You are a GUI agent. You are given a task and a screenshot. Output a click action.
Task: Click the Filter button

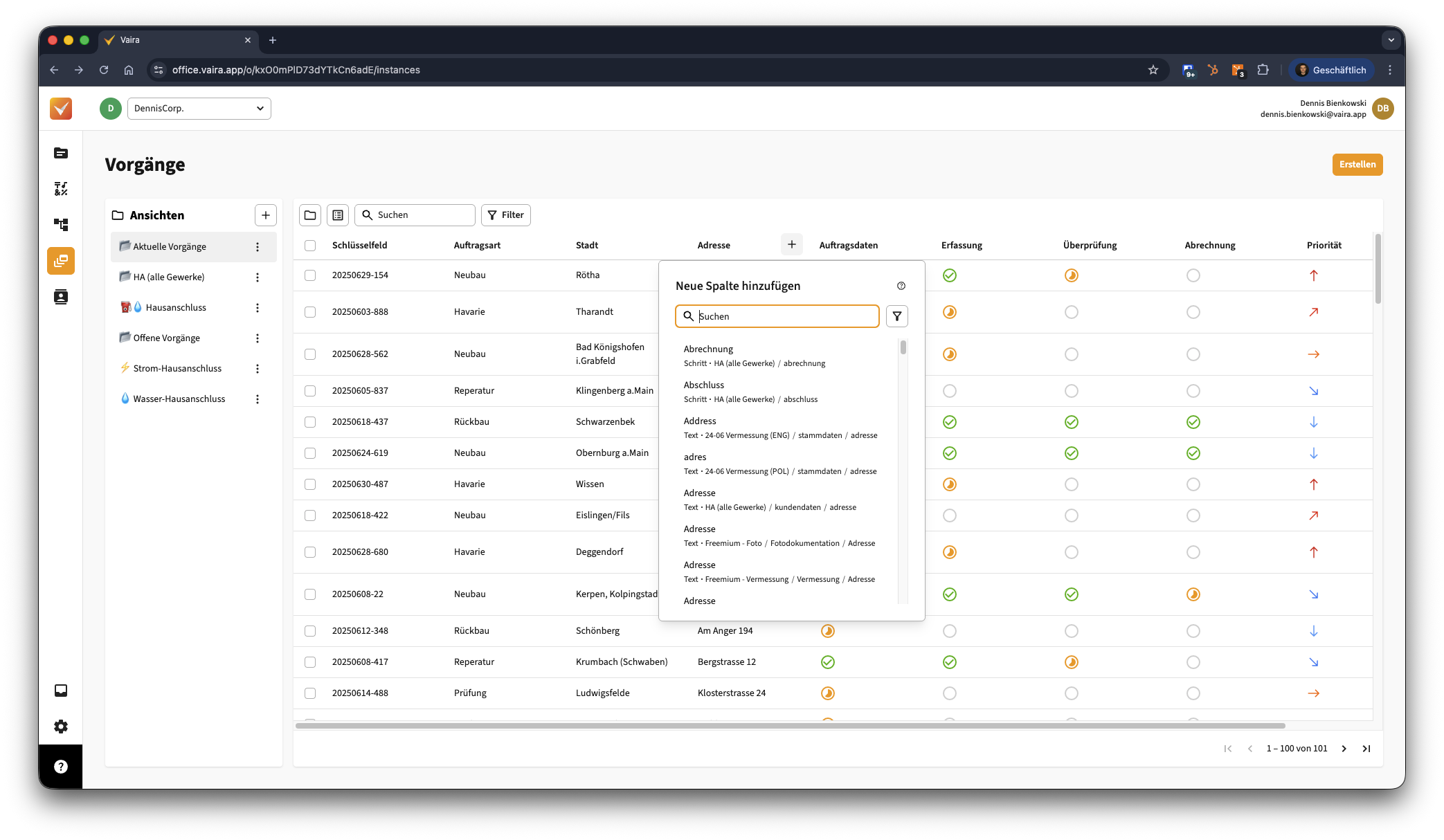coord(506,215)
